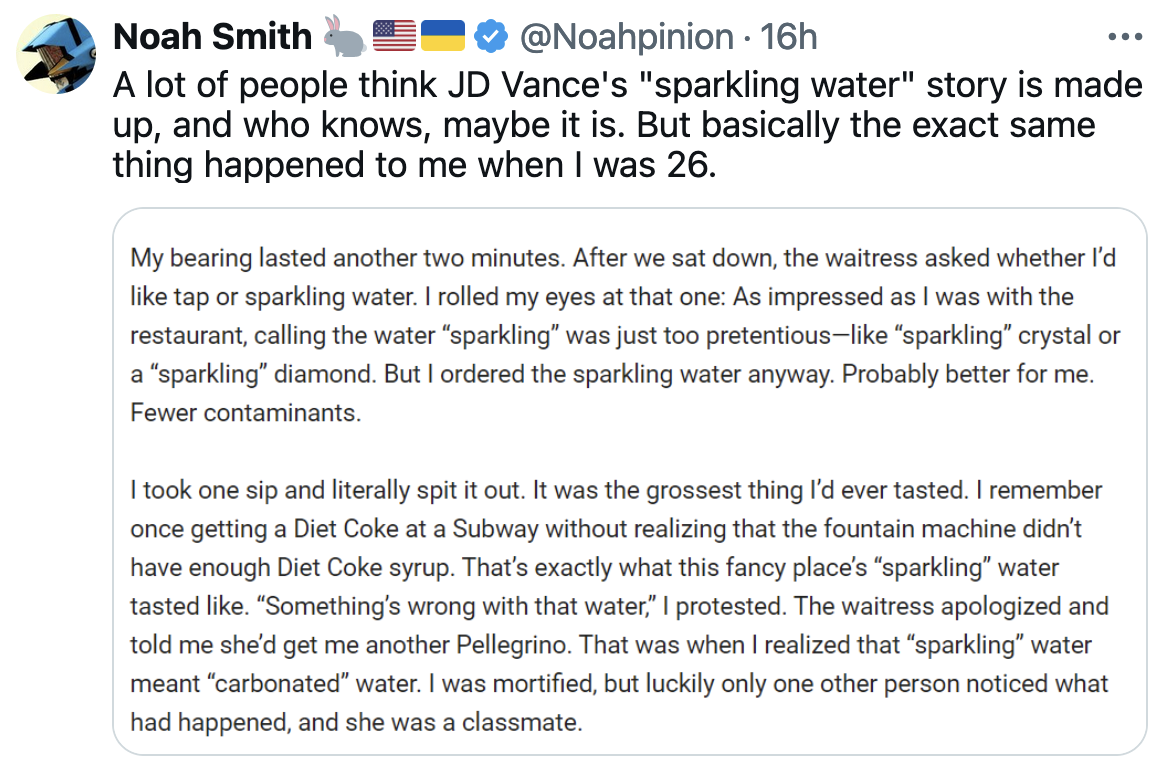Click the rabbit emoji beside the name
The width and height of the screenshot is (1174, 772).
pyautogui.click(x=344, y=36)
